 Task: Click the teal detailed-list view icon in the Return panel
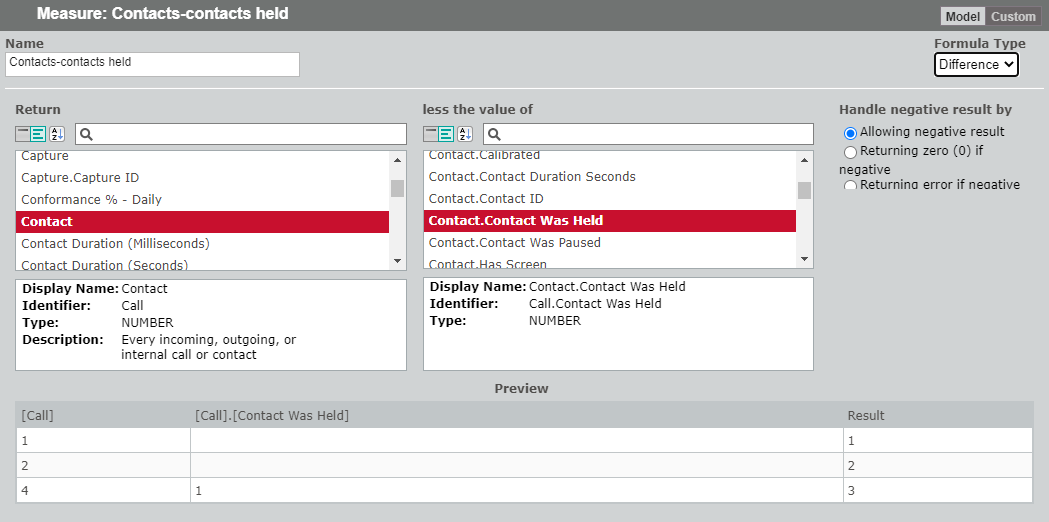39,134
